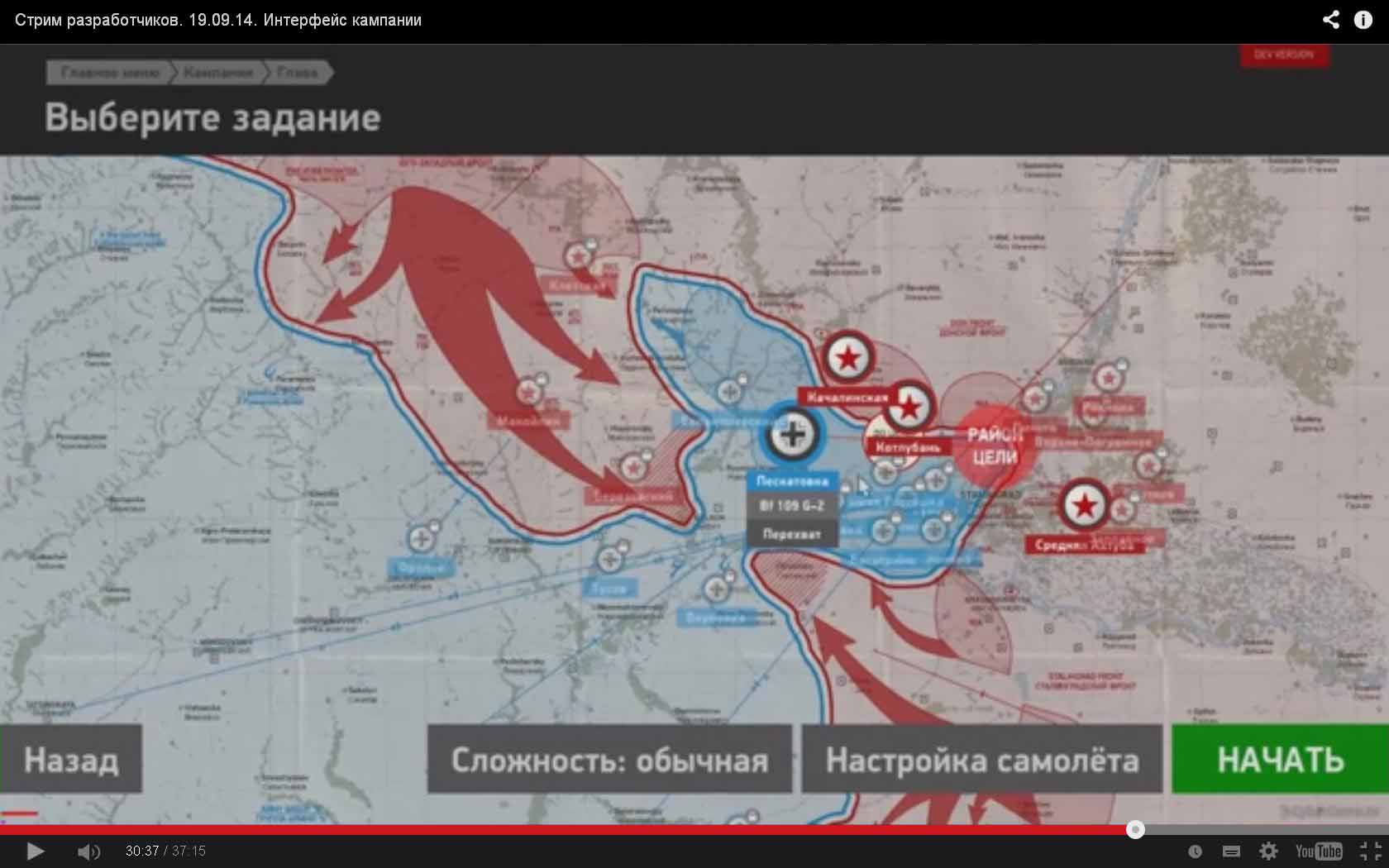1389x868 pixels.
Task: Click the red star icon above Котлубань label
Action: pos(909,407)
